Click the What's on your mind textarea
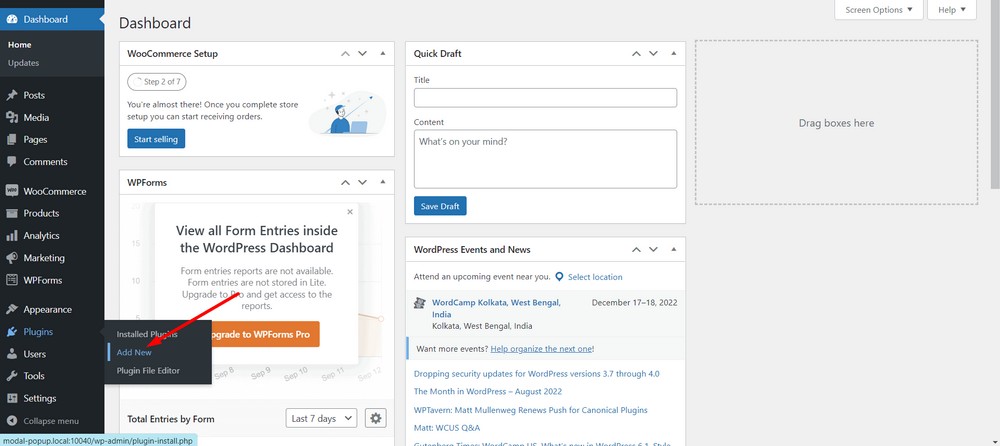This screenshot has height=446, width=1000. [545, 159]
